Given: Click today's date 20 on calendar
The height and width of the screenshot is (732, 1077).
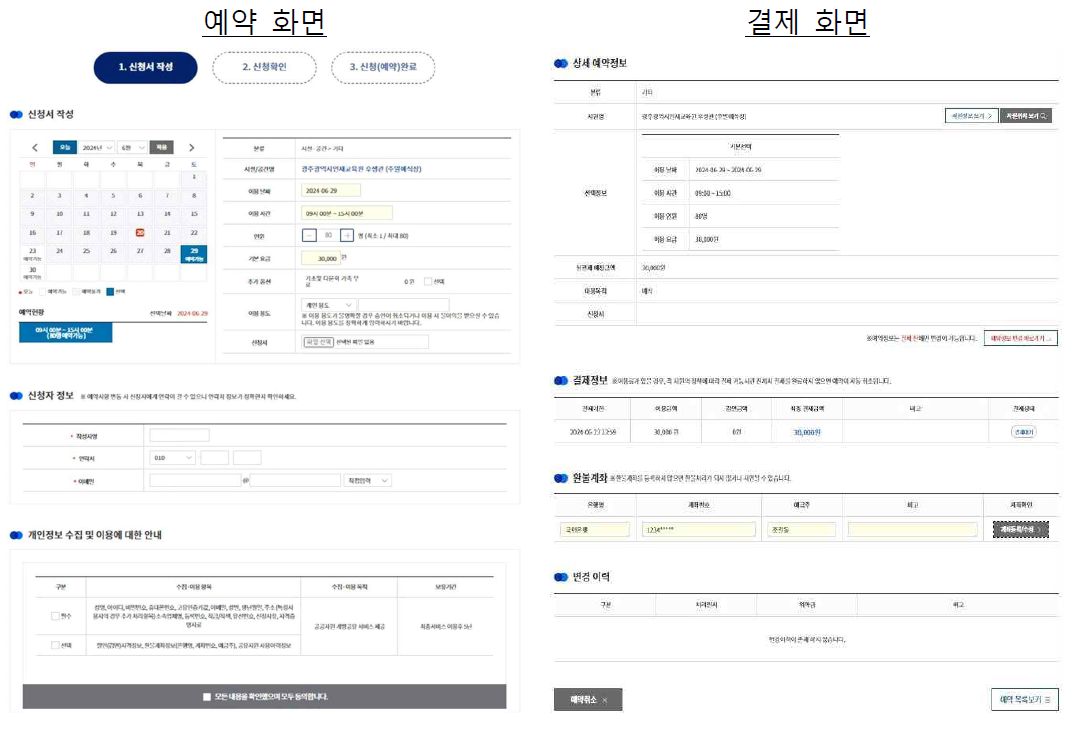Looking at the screenshot, I should pyautogui.click(x=140, y=233).
